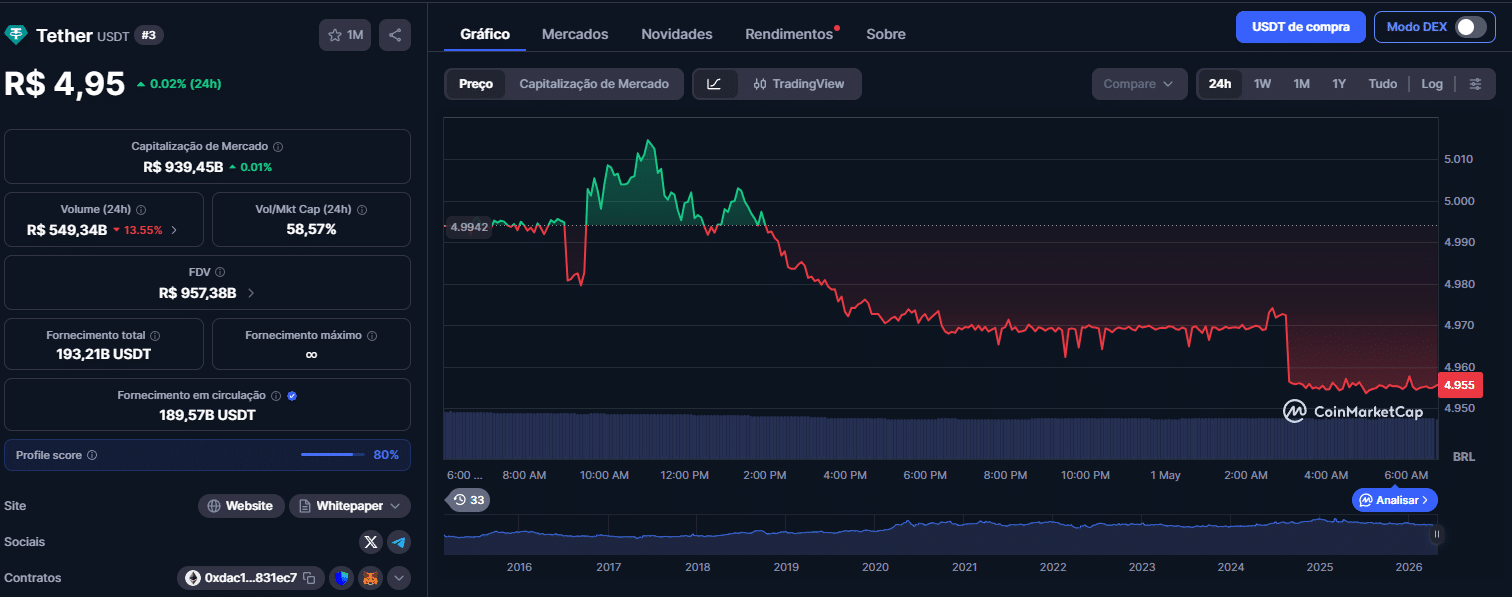Click the 4.9942 opening price label

469,227
